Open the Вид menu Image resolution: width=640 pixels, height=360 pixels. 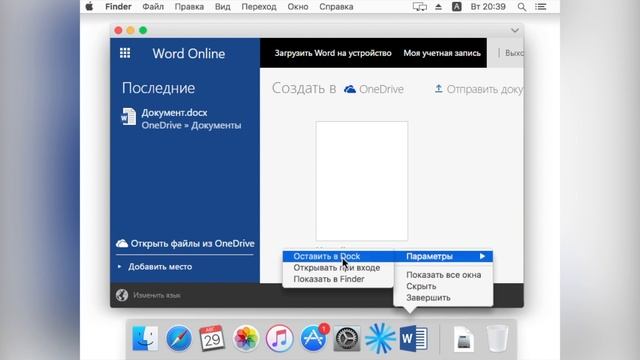click(x=223, y=7)
